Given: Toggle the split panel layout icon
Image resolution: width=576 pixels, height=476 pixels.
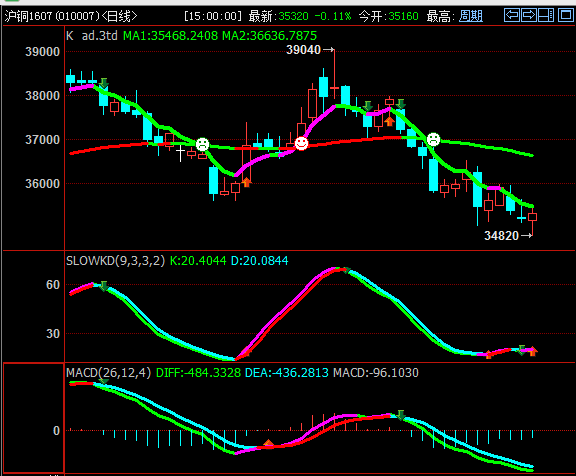Looking at the screenshot, I should click(x=546, y=15).
